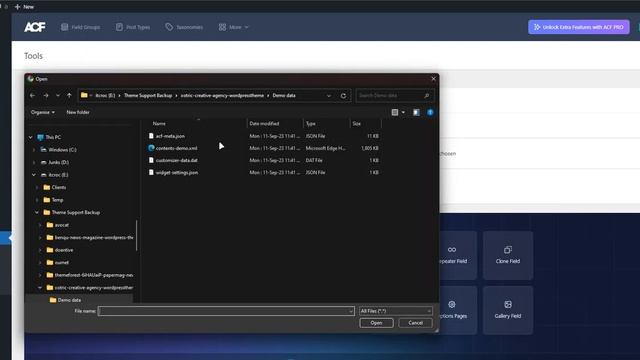Select file contents-demo.xml

(x=176, y=148)
